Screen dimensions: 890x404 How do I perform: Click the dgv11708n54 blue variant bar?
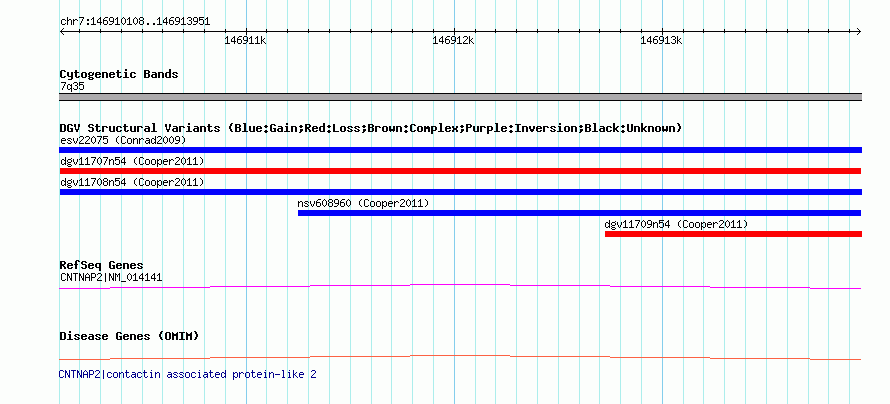pyautogui.click(x=460, y=192)
